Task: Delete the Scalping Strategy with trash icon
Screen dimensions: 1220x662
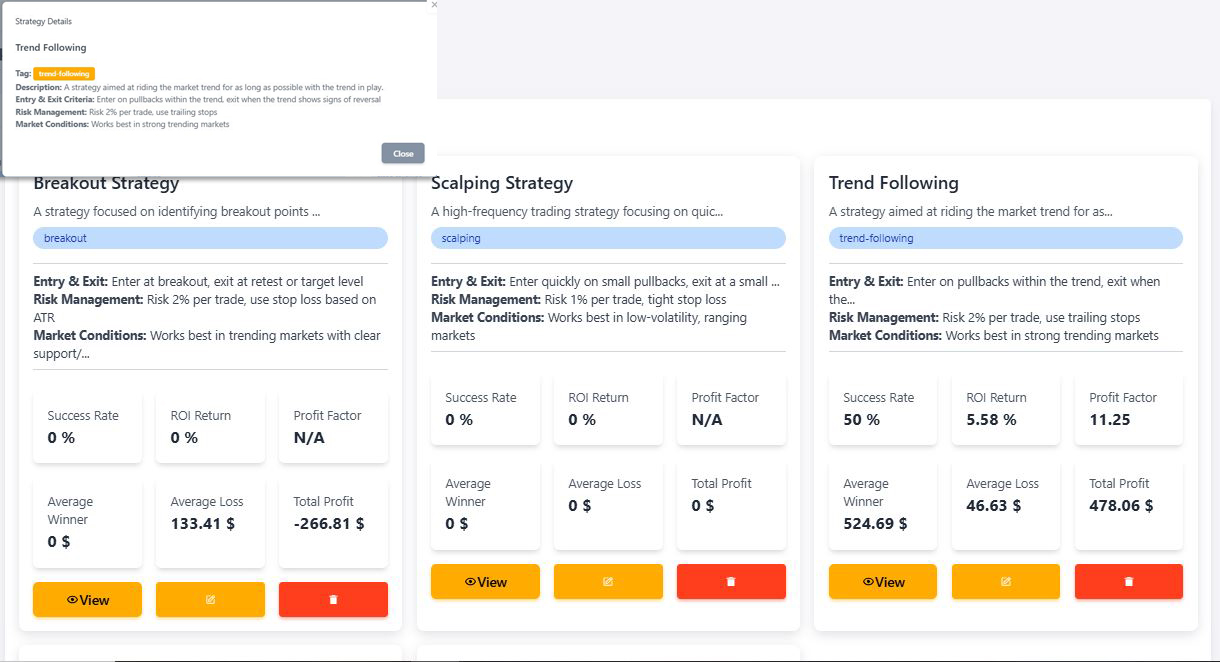Action: (731, 581)
